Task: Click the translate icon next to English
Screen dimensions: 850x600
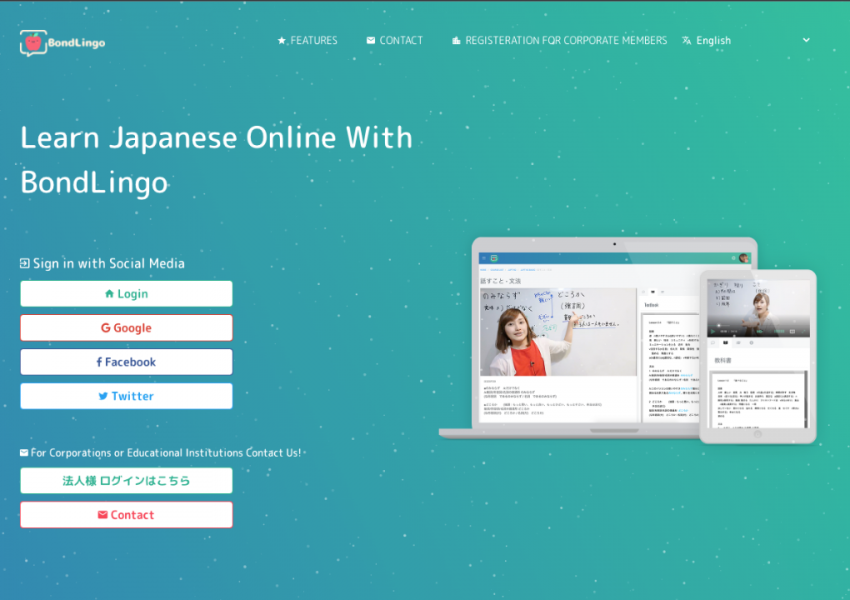Action: (687, 41)
